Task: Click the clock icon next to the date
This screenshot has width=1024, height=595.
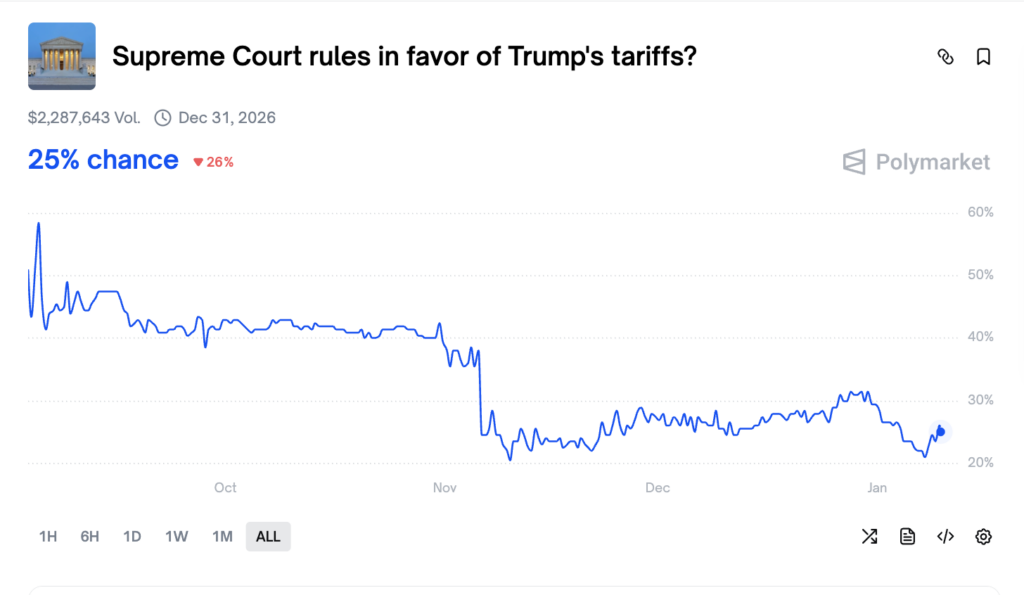Action: pos(162,117)
